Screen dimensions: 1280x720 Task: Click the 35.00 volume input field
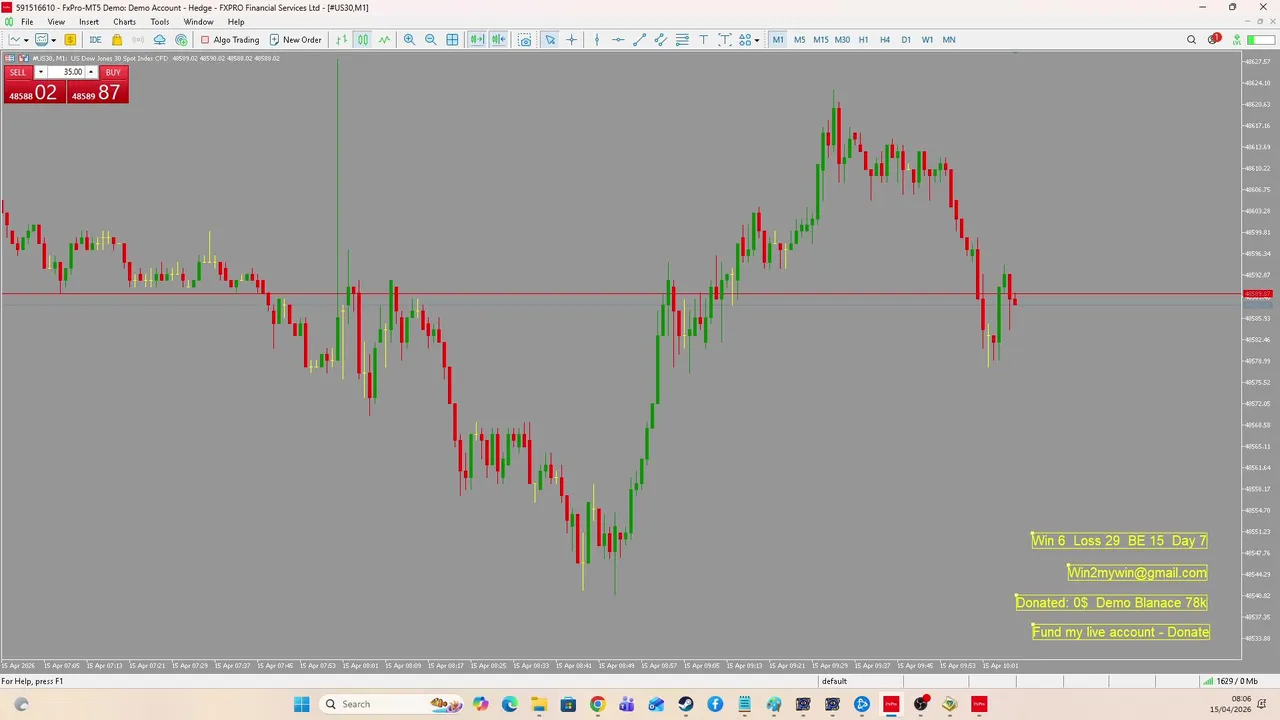pos(66,72)
